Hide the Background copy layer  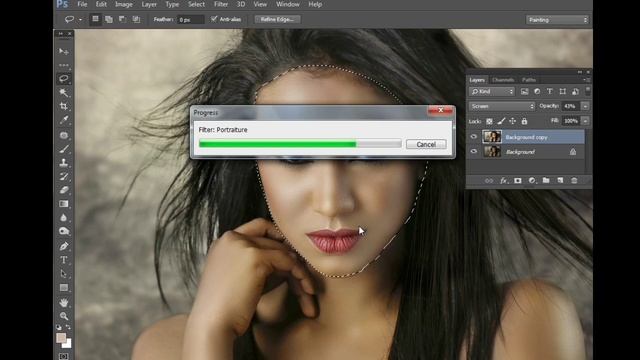pyautogui.click(x=474, y=137)
